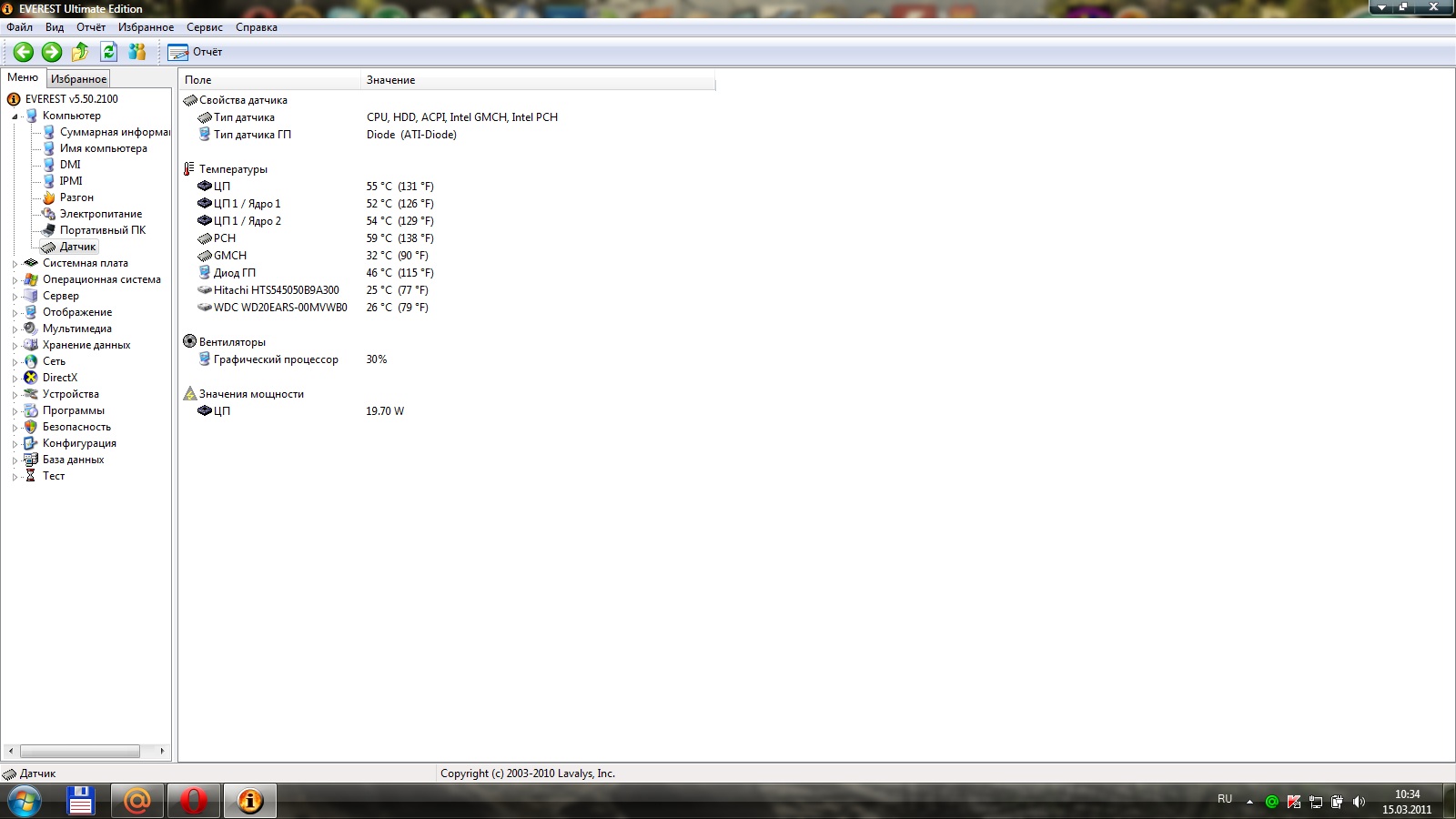Click the Программы tree icon
Screen dimensions: 1456x819
coord(31,410)
